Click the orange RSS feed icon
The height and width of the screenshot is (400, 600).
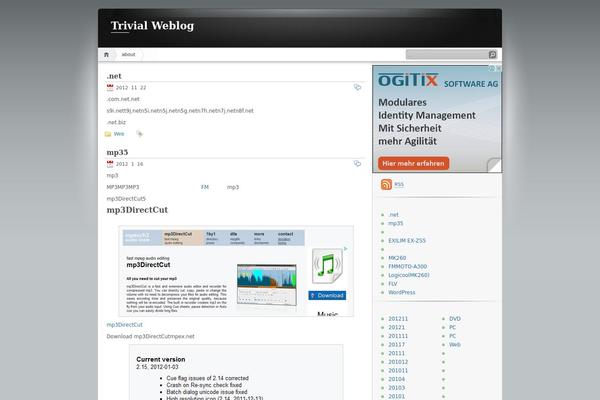386,184
